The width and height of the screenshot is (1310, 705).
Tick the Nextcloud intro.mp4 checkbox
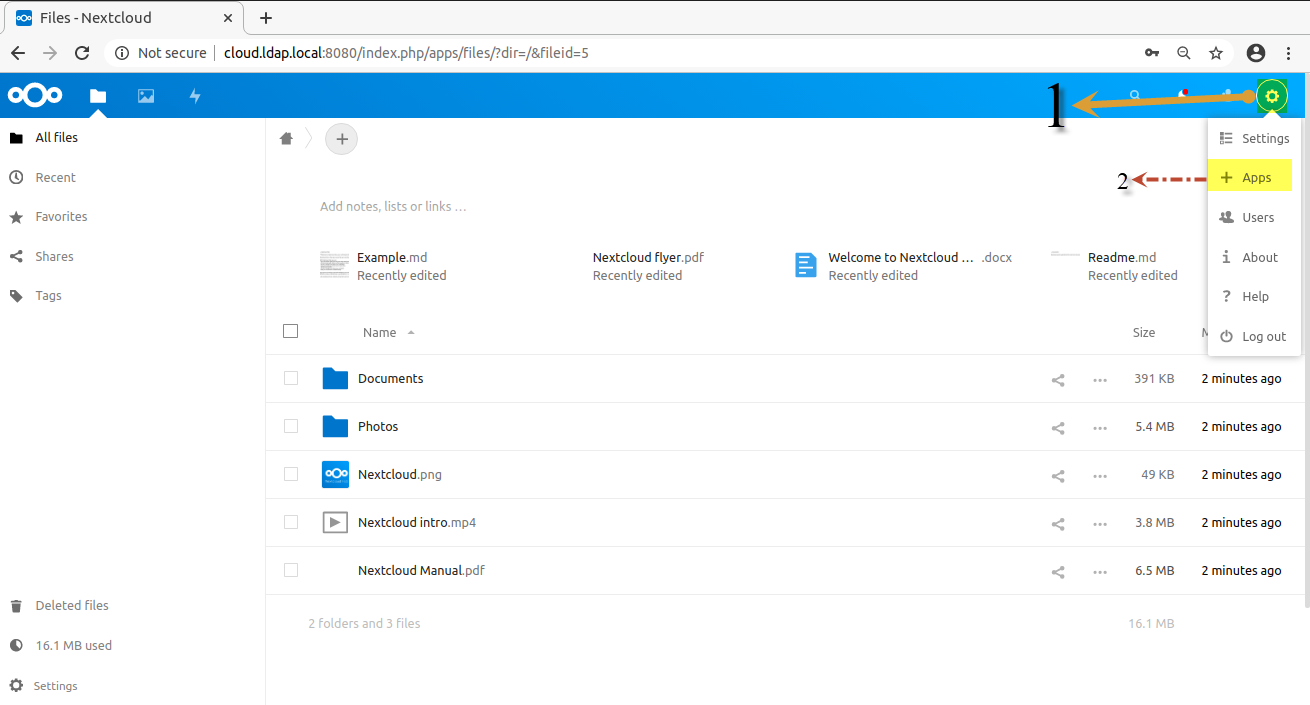point(291,522)
